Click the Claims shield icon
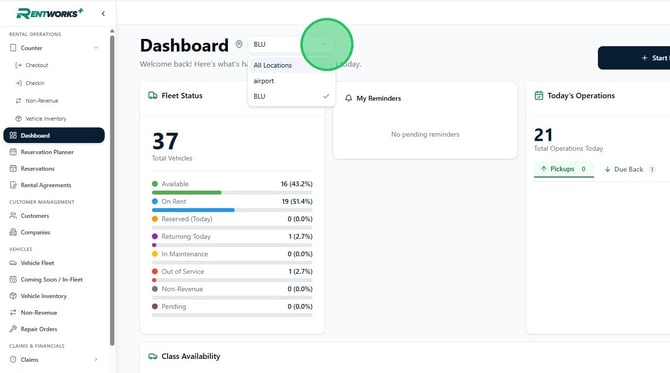The image size is (670, 373). [x=13, y=360]
